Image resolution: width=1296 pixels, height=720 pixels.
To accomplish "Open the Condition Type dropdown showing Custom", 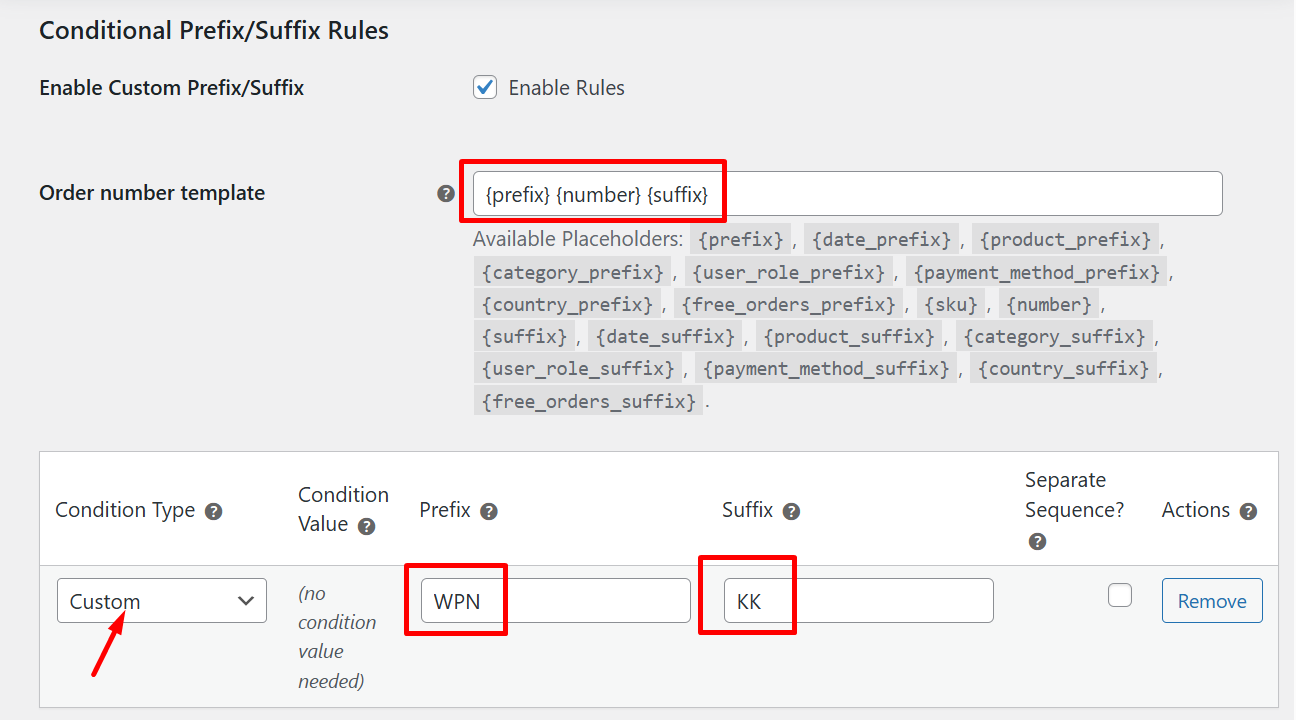I will [161, 600].
